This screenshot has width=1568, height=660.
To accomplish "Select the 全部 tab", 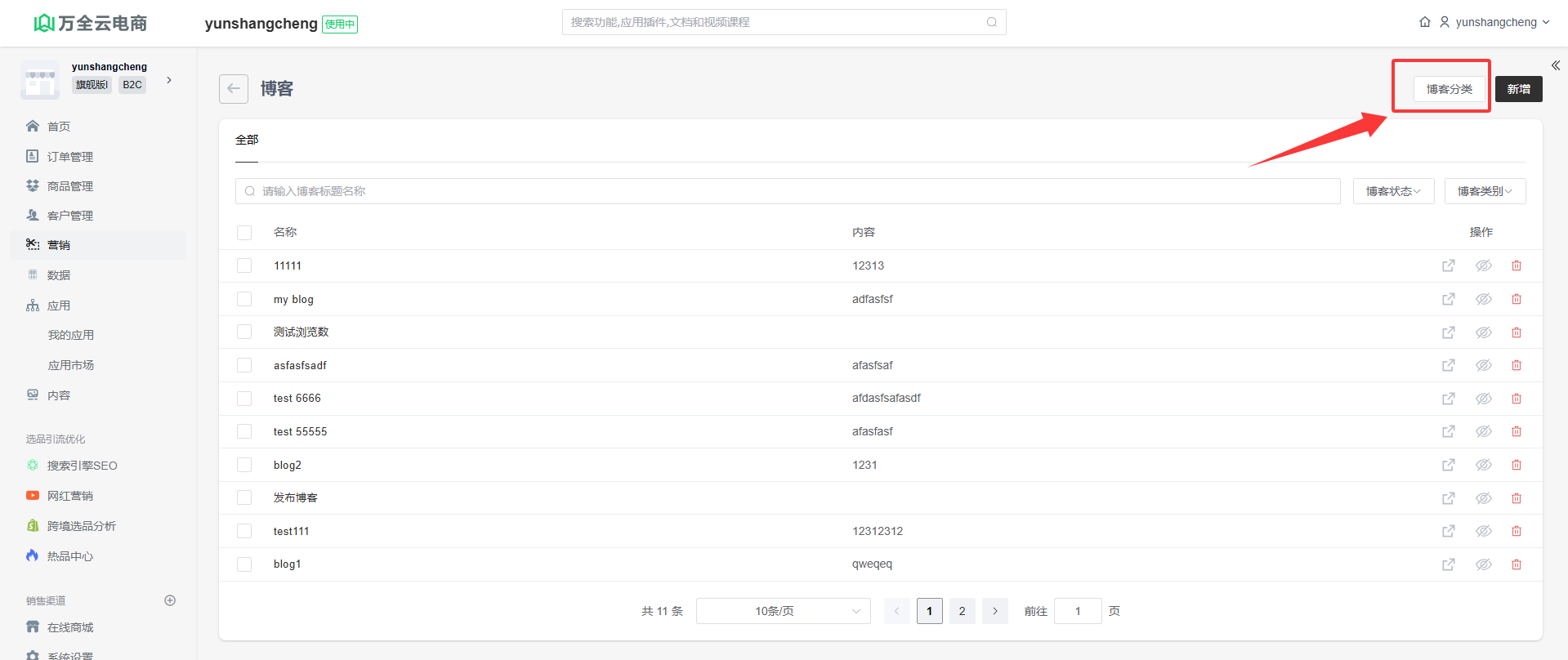I will [247, 140].
